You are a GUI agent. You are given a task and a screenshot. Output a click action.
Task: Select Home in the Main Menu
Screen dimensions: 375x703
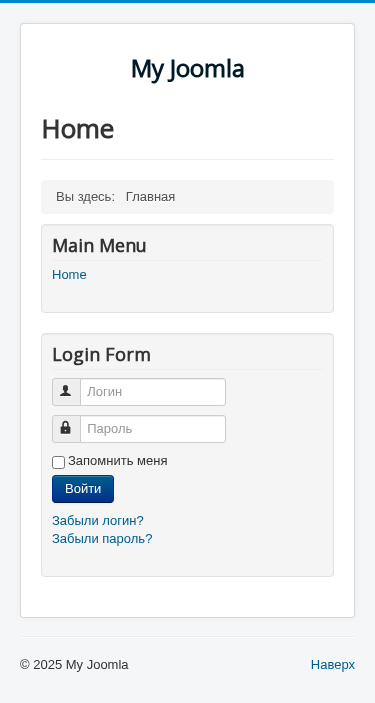69,274
